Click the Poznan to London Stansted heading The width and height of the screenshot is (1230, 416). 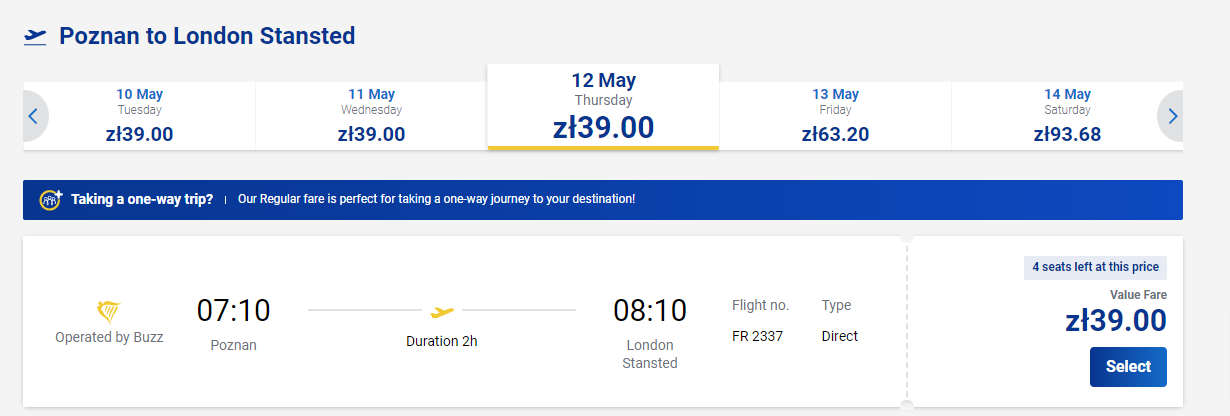(x=207, y=36)
